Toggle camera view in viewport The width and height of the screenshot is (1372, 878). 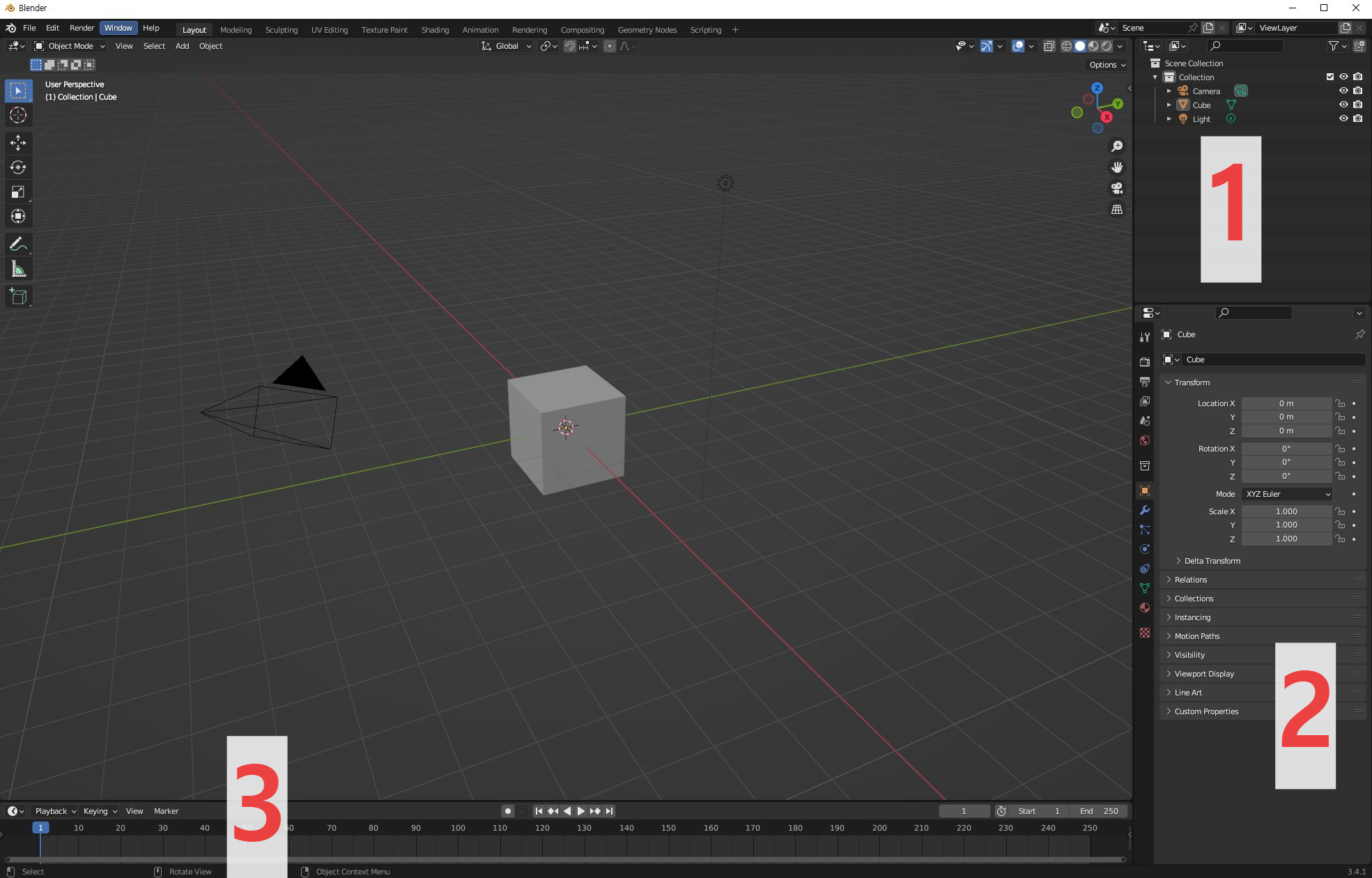tap(1117, 188)
